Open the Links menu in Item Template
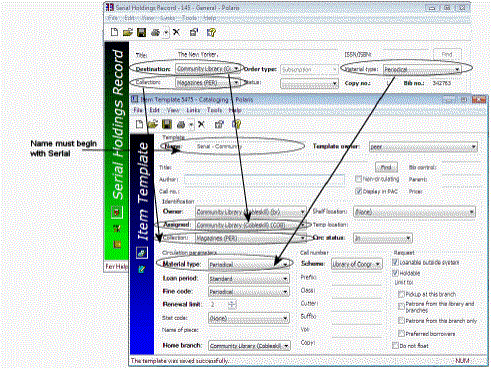The image size is (491, 368). pyautogui.click(x=193, y=110)
